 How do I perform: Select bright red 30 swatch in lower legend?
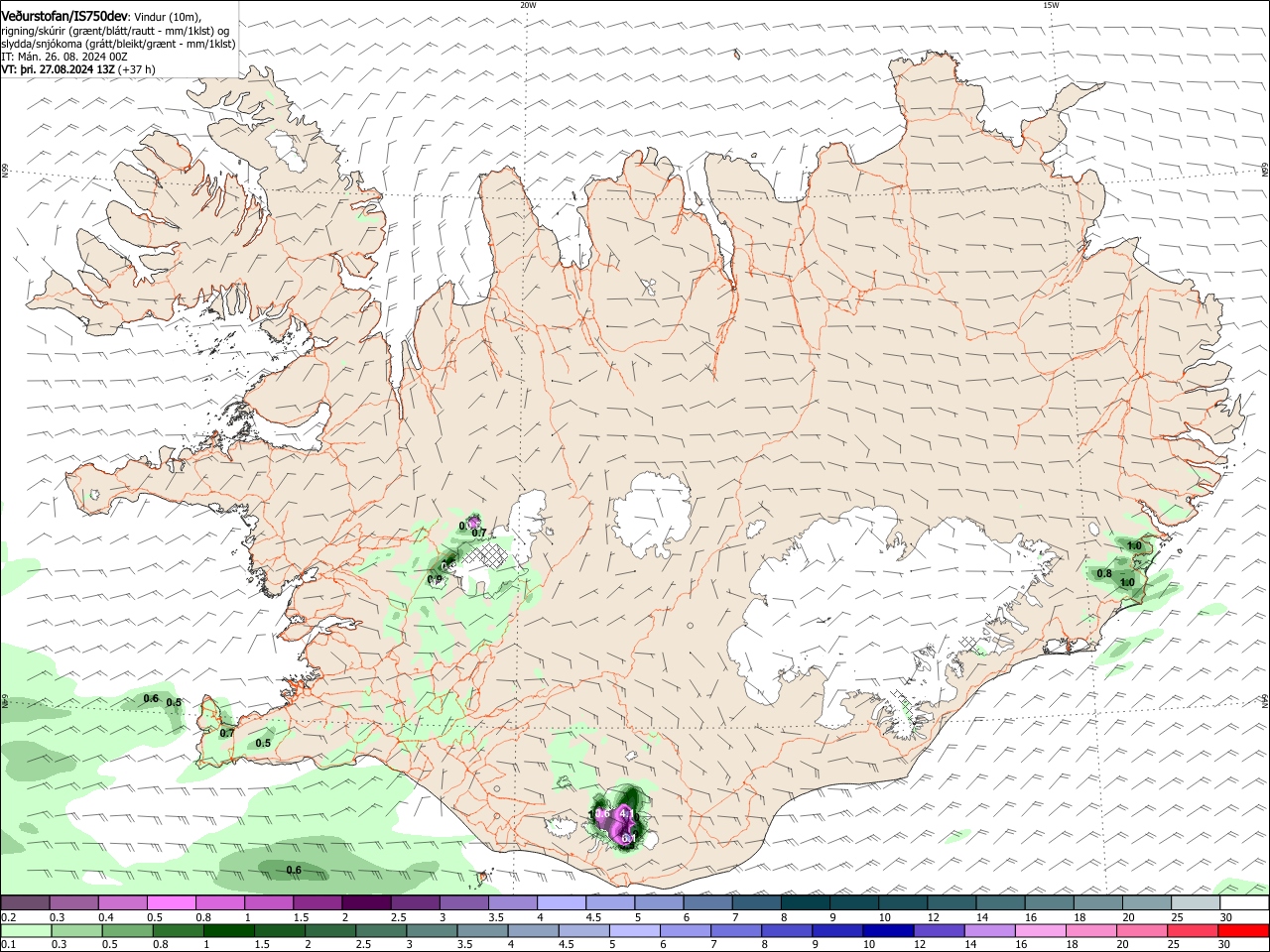[1244, 931]
